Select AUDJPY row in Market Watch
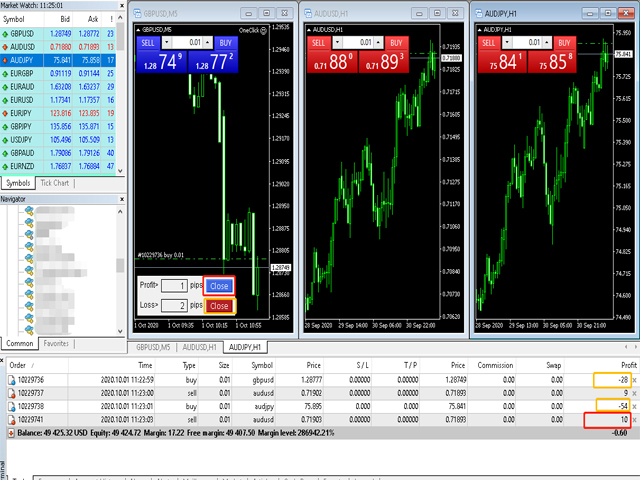This screenshot has height=480, width=640. (58, 60)
